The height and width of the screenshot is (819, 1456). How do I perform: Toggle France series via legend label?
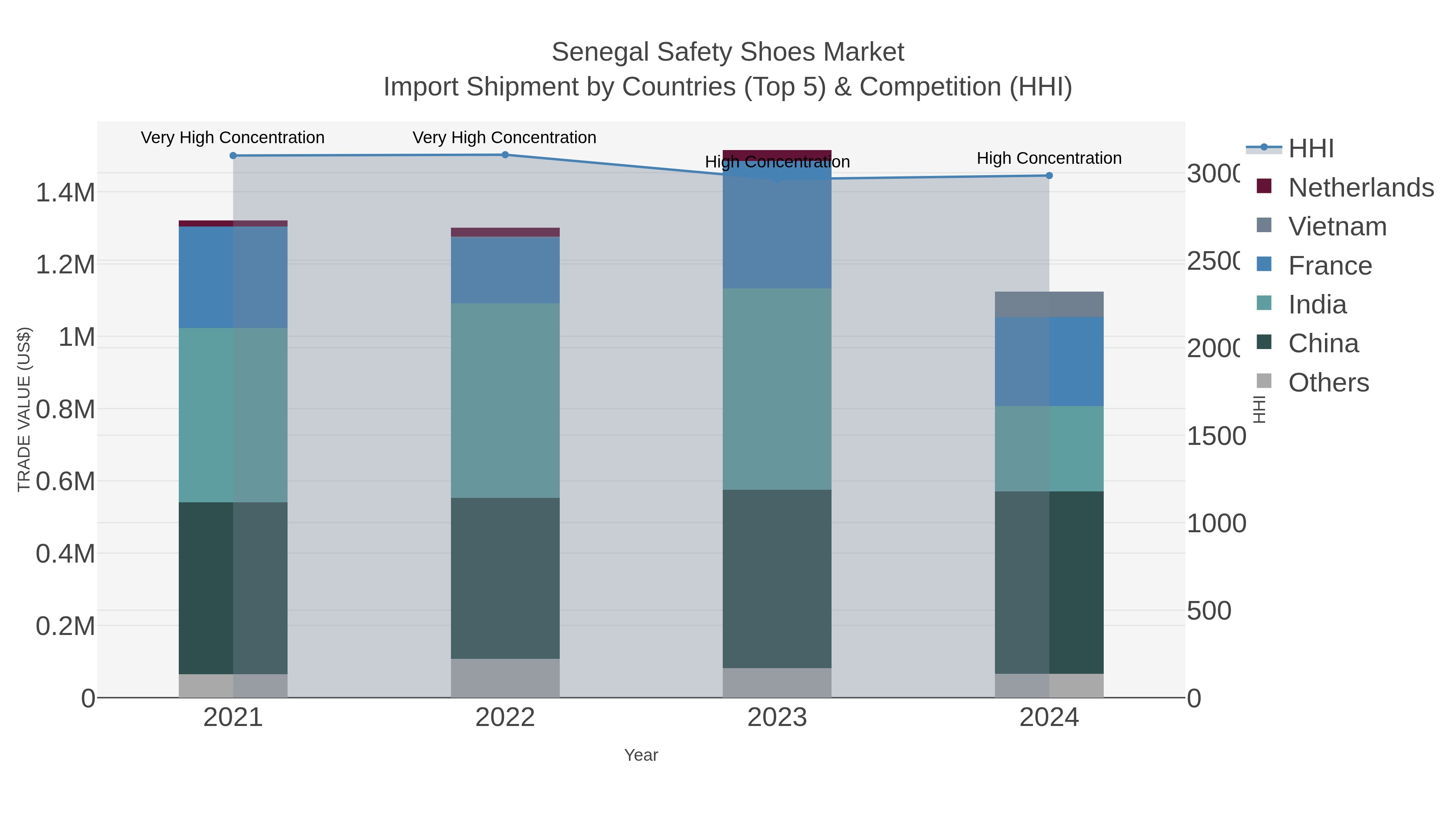(1330, 266)
